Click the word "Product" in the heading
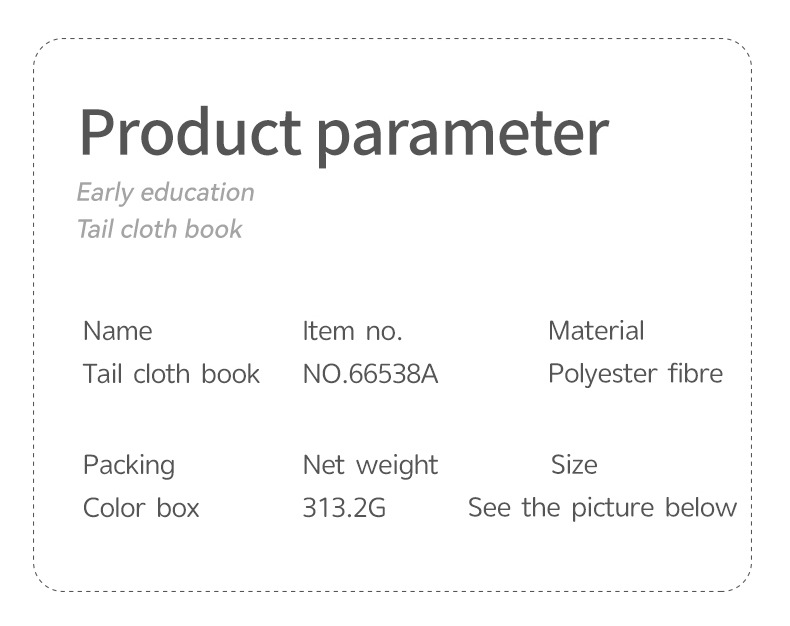The image size is (790, 626). (x=189, y=131)
